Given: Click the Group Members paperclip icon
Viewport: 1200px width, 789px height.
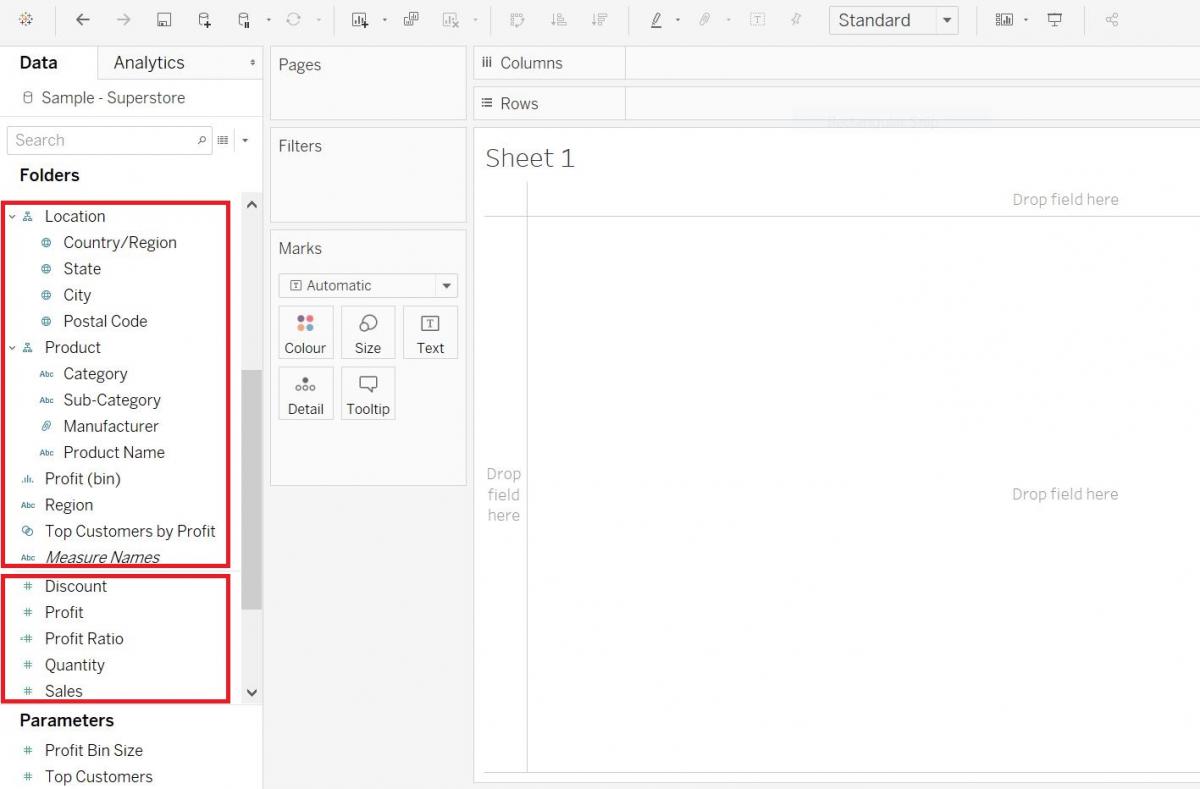Looking at the screenshot, I should coord(705,19).
